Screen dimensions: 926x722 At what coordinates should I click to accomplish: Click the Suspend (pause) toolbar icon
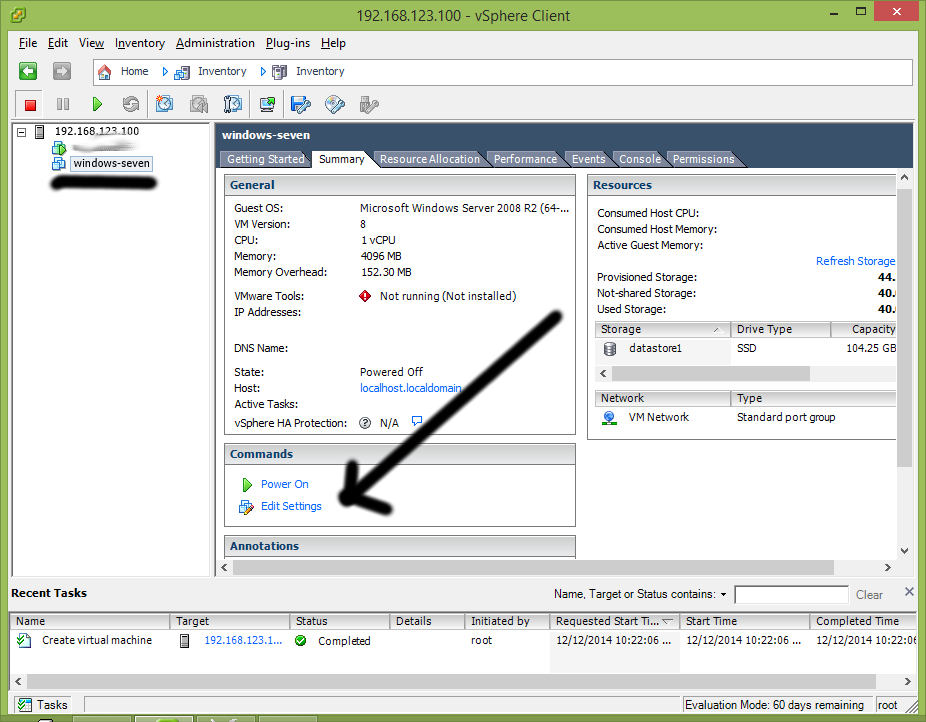[x=63, y=104]
